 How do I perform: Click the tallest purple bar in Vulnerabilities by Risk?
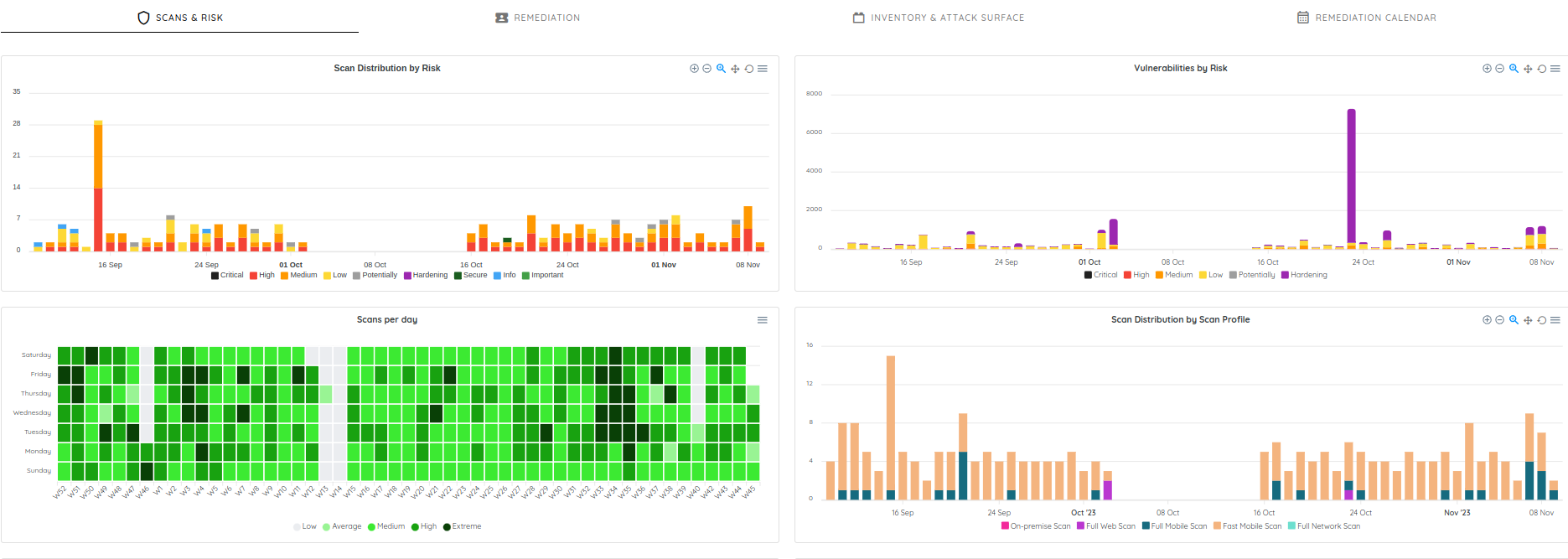[1351, 176]
